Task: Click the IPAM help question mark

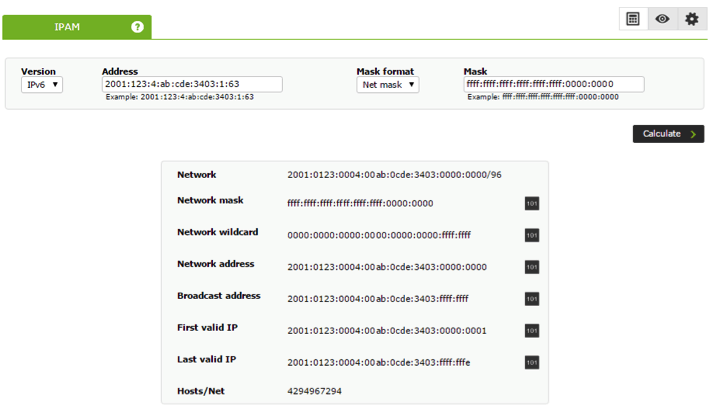Action: [x=137, y=27]
